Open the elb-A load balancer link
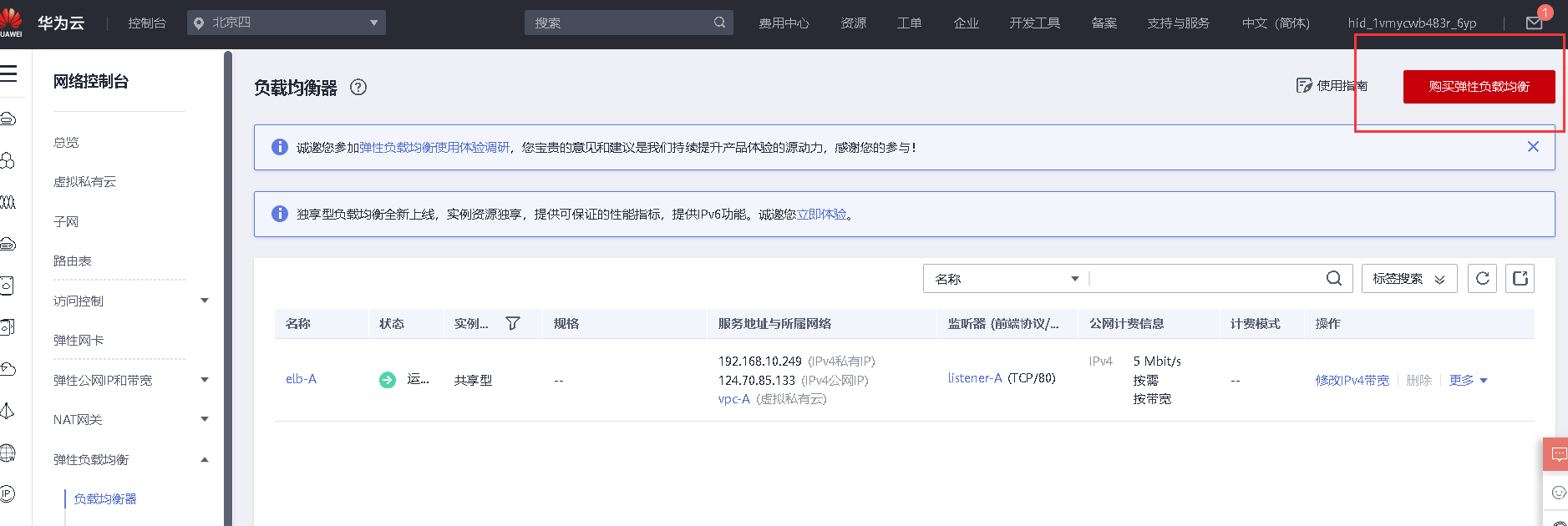This screenshot has height=526, width=1568. [x=301, y=379]
